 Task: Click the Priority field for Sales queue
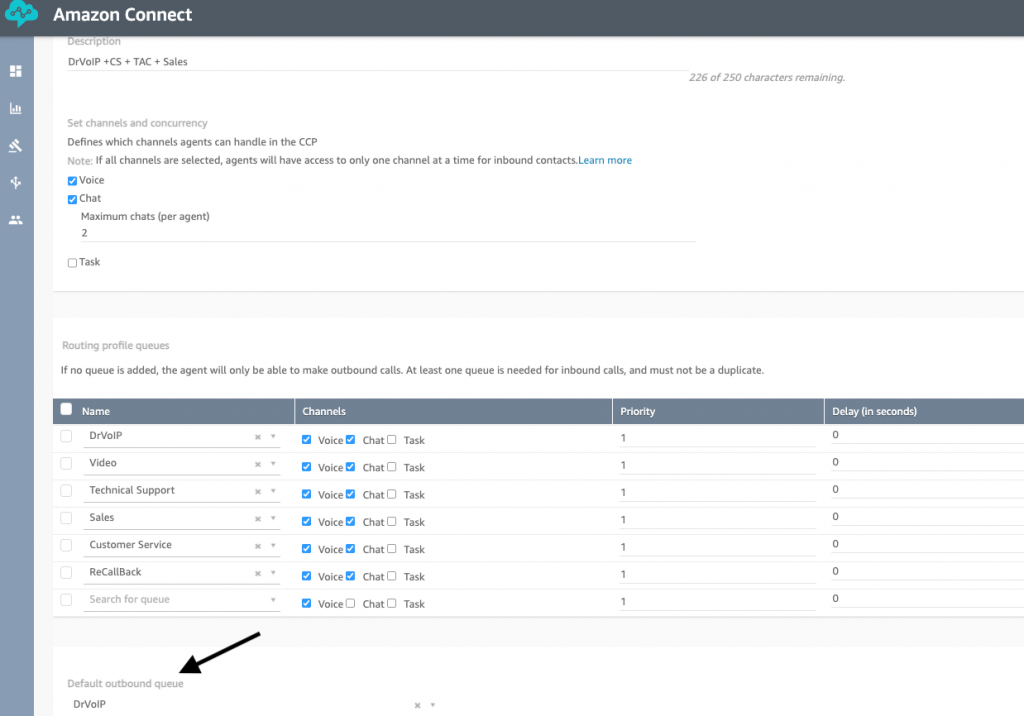coord(718,520)
